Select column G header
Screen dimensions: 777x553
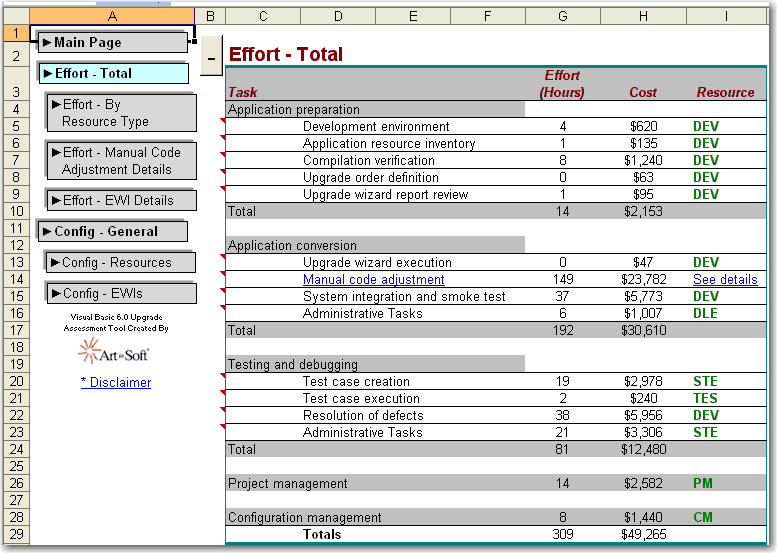point(563,16)
